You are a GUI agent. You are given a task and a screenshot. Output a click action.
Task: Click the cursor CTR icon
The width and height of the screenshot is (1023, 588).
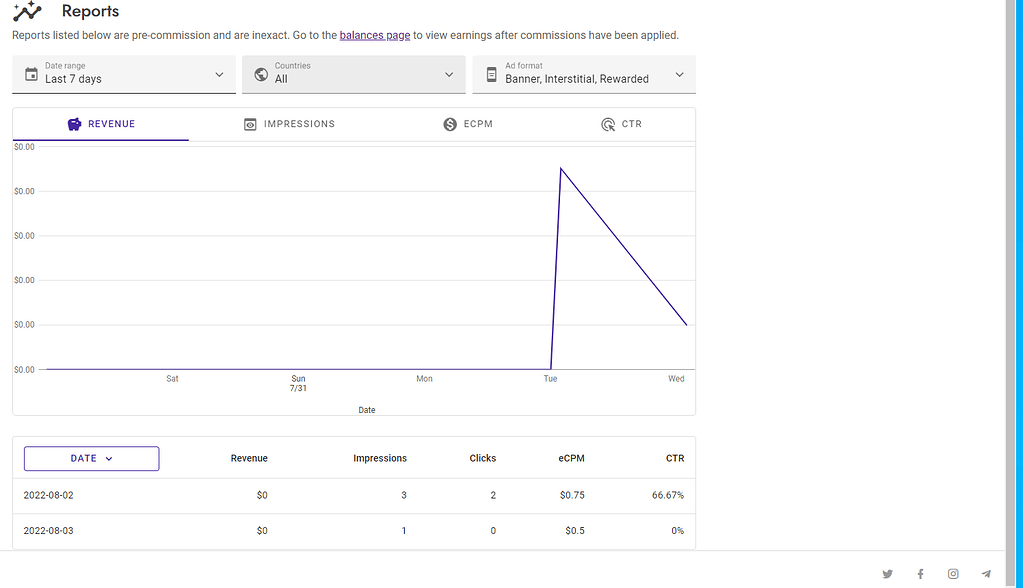tap(607, 124)
